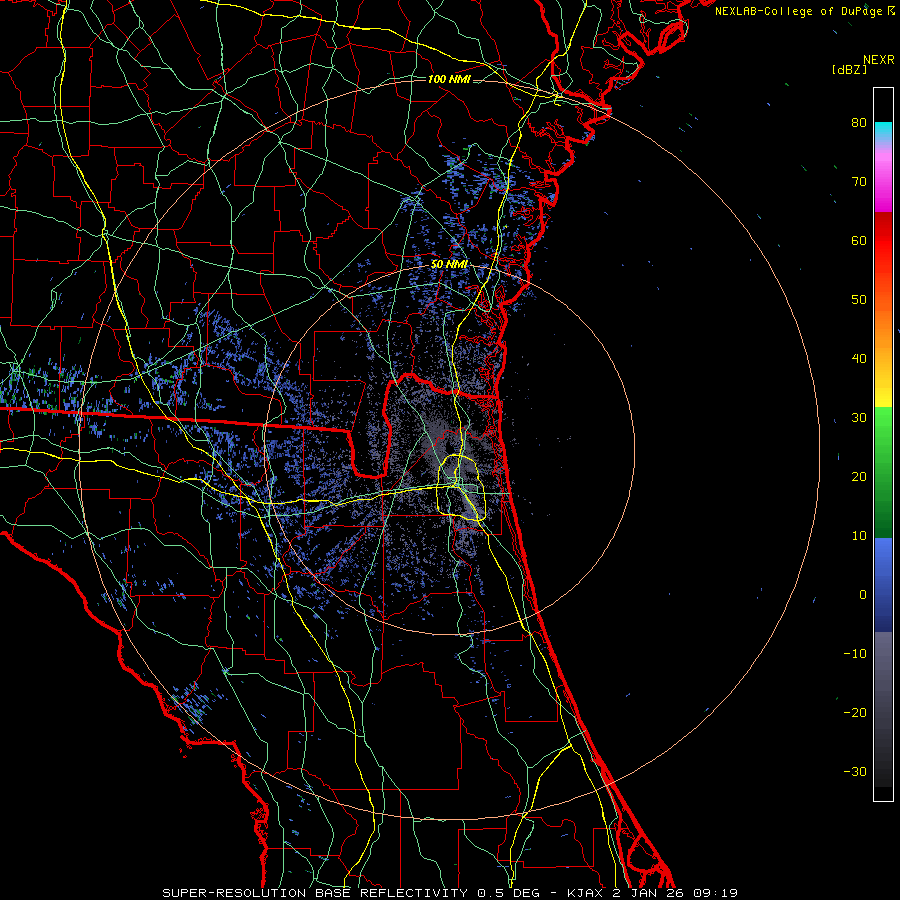Click the 50 dBZ scale value
The height and width of the screenshot is (900, 900).
click(x=859, y=300)
